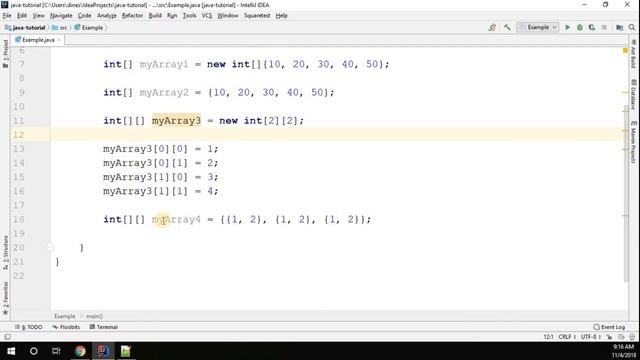Image resolution: width=640 pixels, height=360 pixels.
Task: Build project using the hammer icon
Action: (507, 27)
